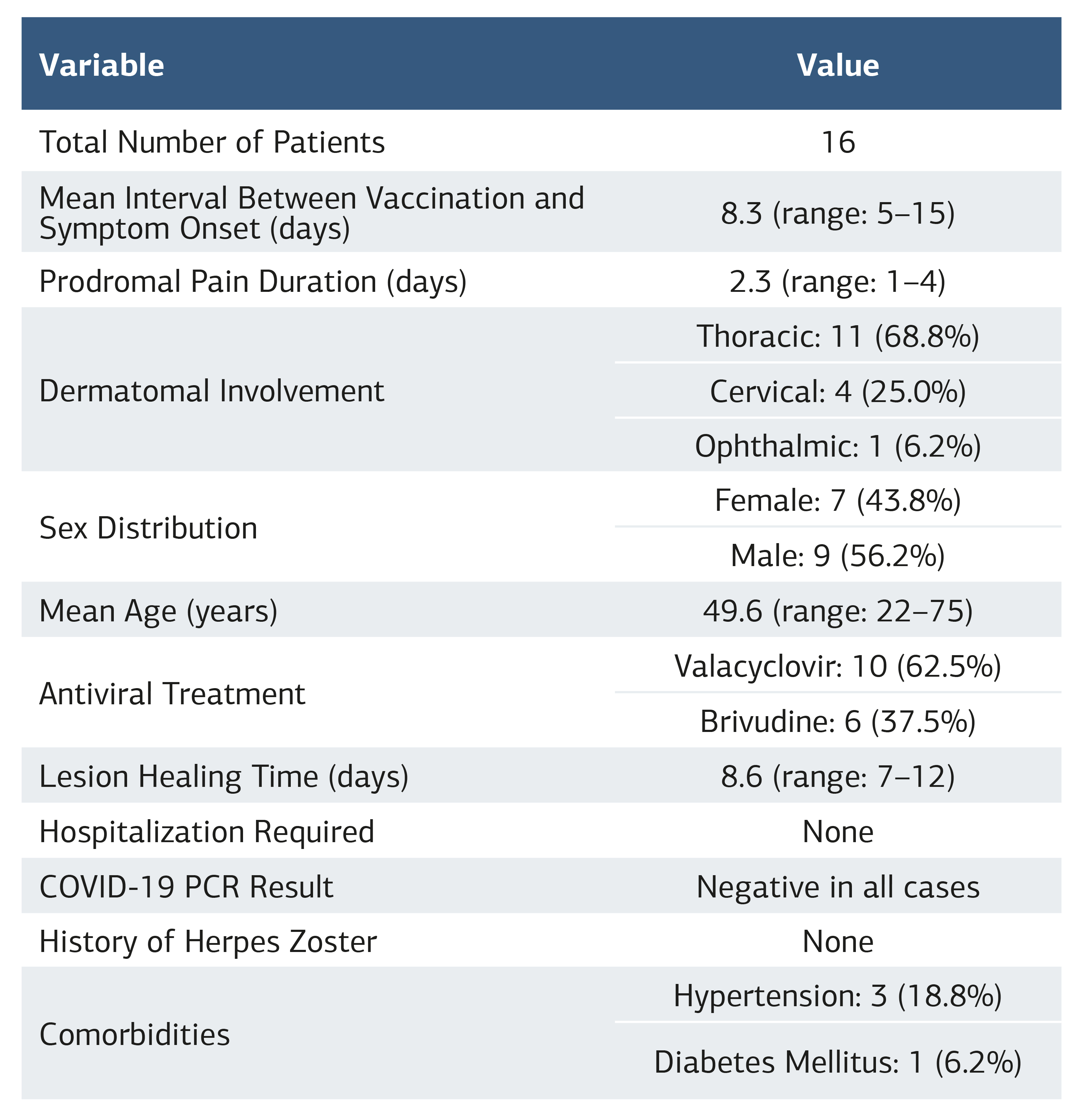Select the Hypertension: 3 (18.8%) cell

coord(838,996)
